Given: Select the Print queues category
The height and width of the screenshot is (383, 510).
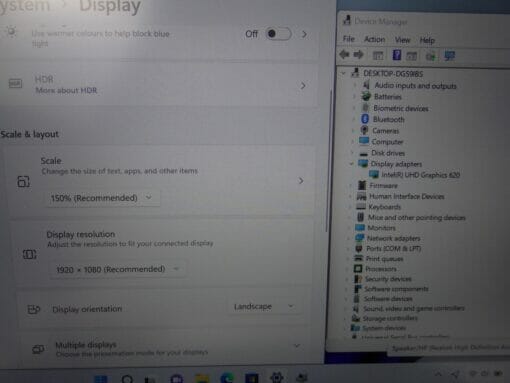Looking at the screenshot, I should coord(384,259).
